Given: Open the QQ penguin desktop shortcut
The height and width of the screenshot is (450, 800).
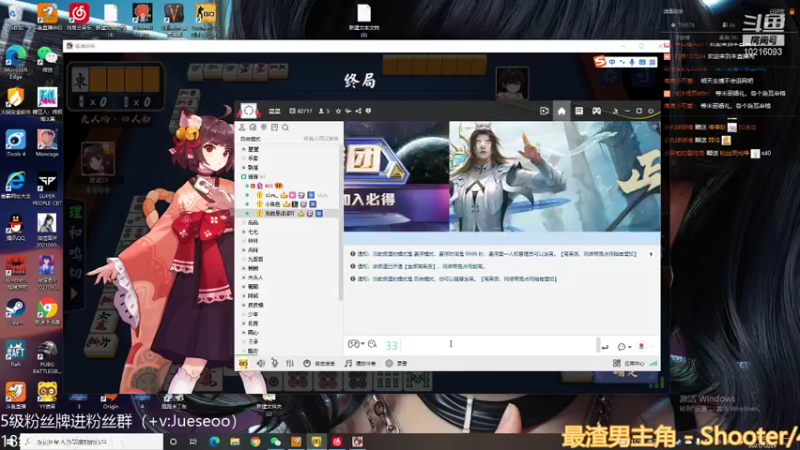Looking at the screenshot, I should [x=15, y=228].
